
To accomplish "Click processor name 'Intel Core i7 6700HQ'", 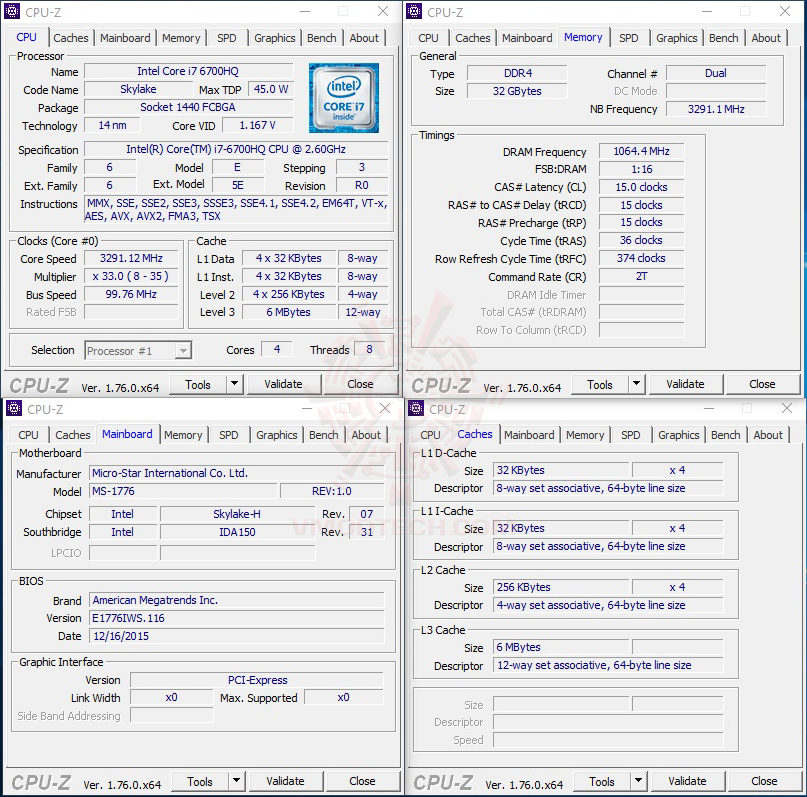I will click(188, 72).
